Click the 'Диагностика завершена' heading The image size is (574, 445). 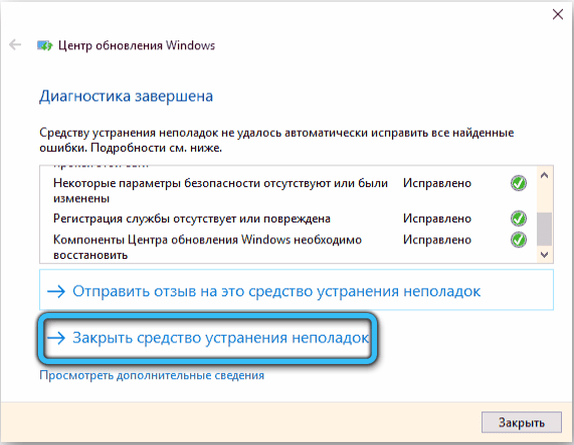126,97
